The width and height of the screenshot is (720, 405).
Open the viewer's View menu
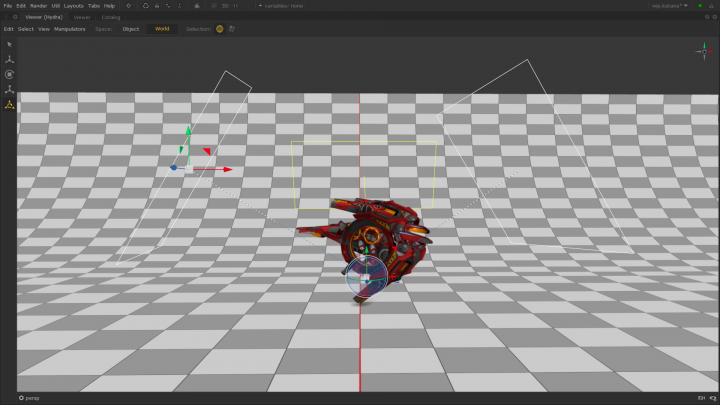pyautogui.click(x=44, y=29)
